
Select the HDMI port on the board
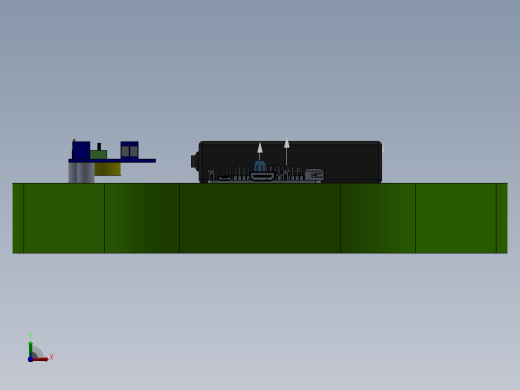coord(263,176)
